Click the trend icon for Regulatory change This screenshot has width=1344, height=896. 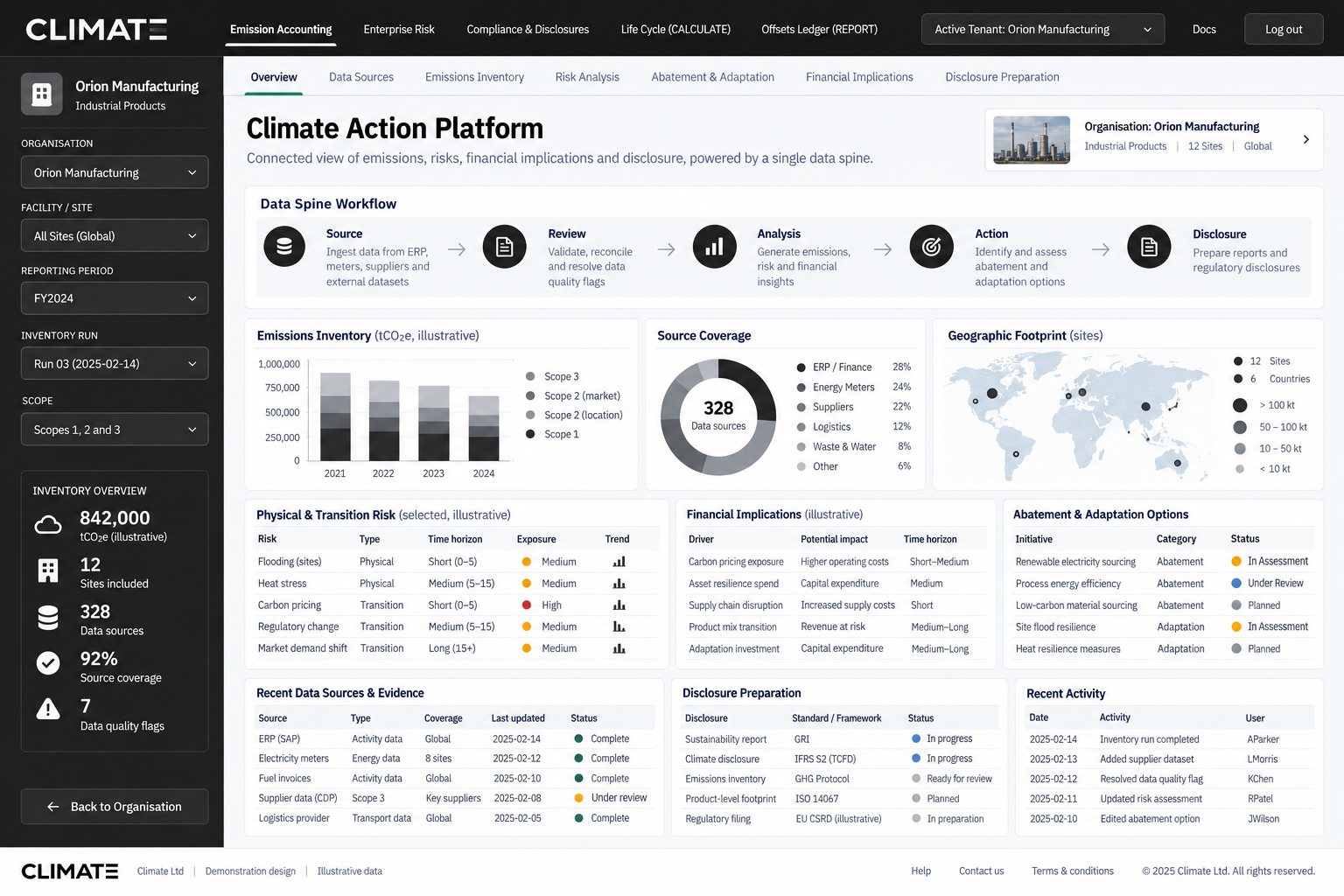(x=619, y=626)
